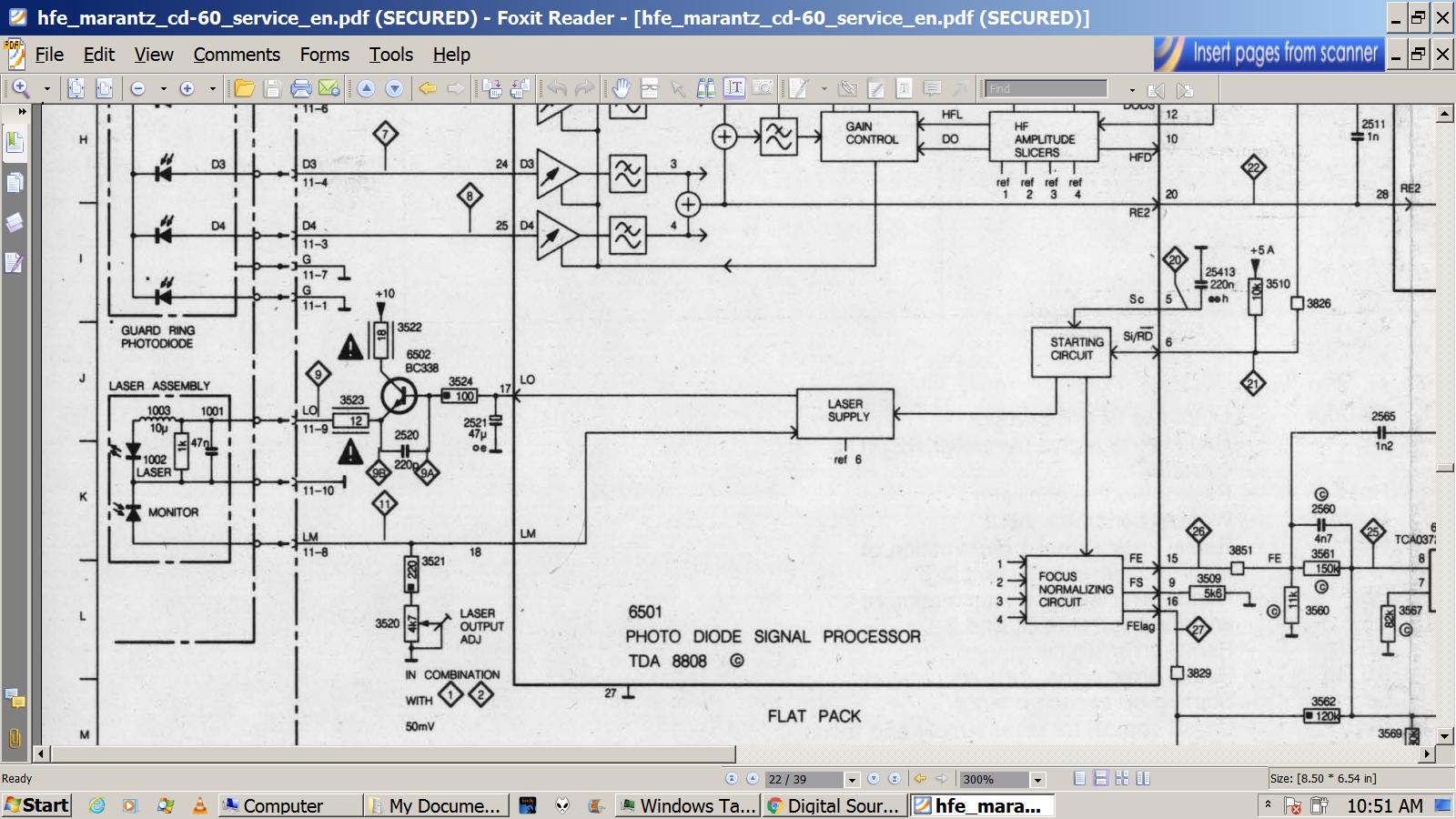Click Insert pages from scanner banner

[x=1269, y=54]
